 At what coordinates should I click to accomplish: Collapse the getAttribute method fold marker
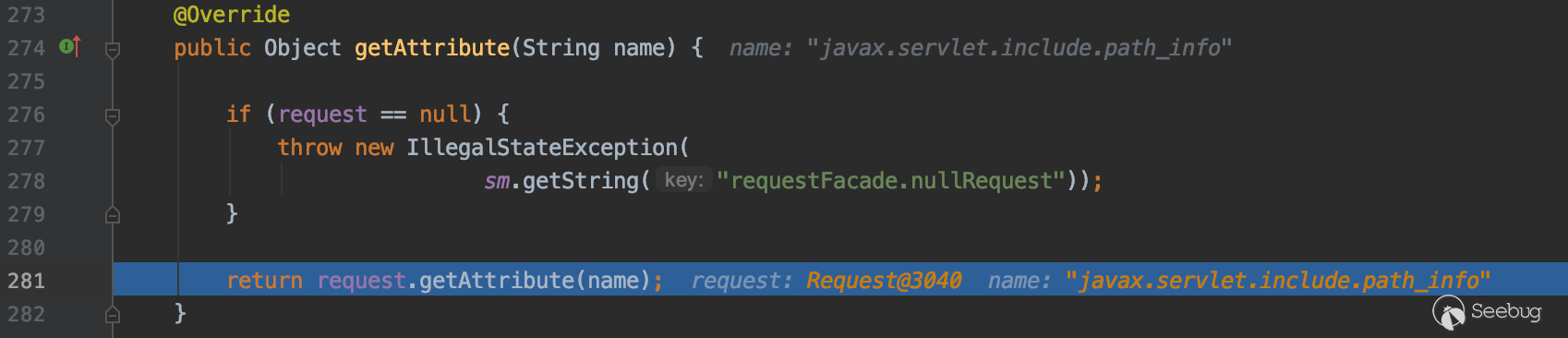point(113,50)
